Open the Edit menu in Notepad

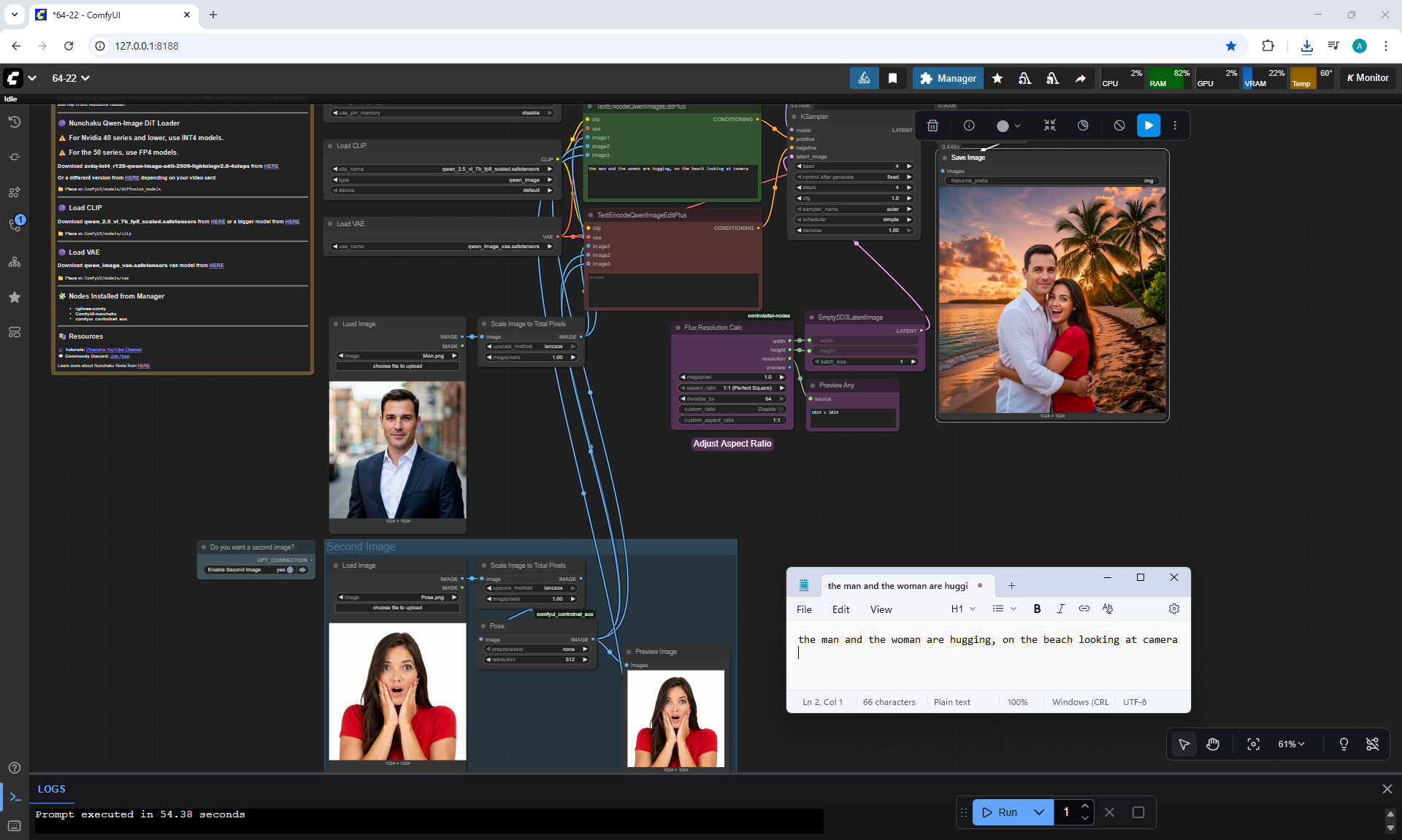click(840, 609)
